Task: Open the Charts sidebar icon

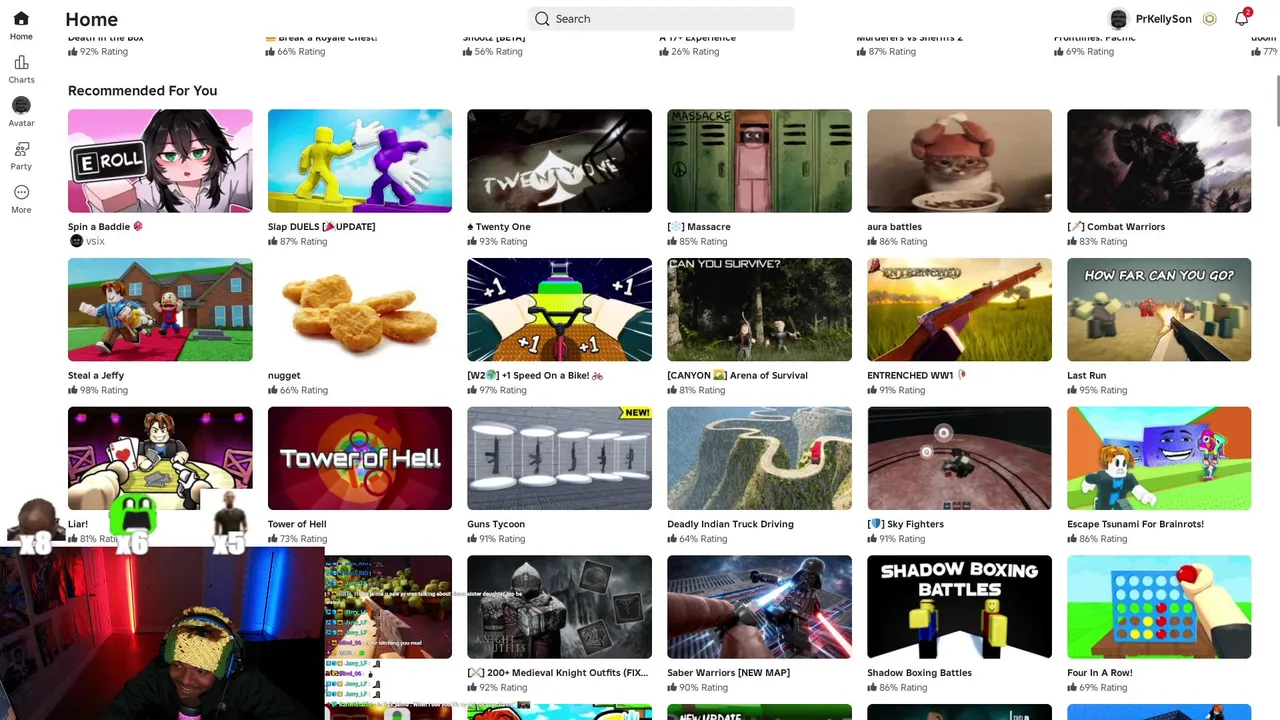Action: 21,62
